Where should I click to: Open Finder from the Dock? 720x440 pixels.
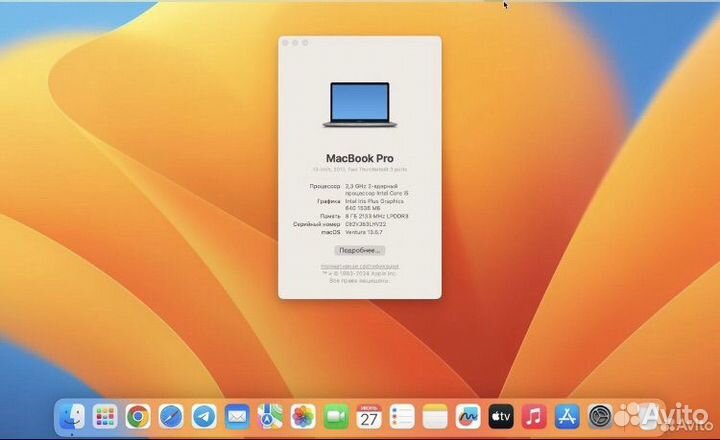(x=72, y=417)
